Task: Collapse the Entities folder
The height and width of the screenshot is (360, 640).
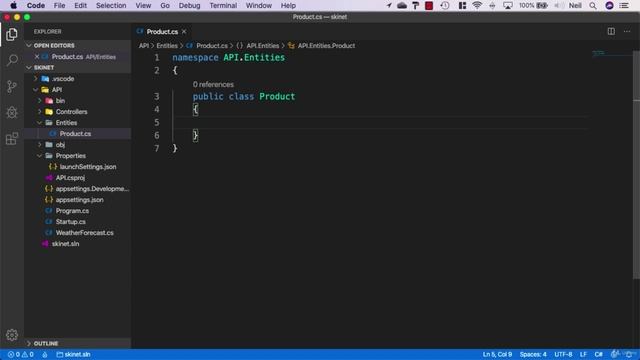Action: coord(40,122)
